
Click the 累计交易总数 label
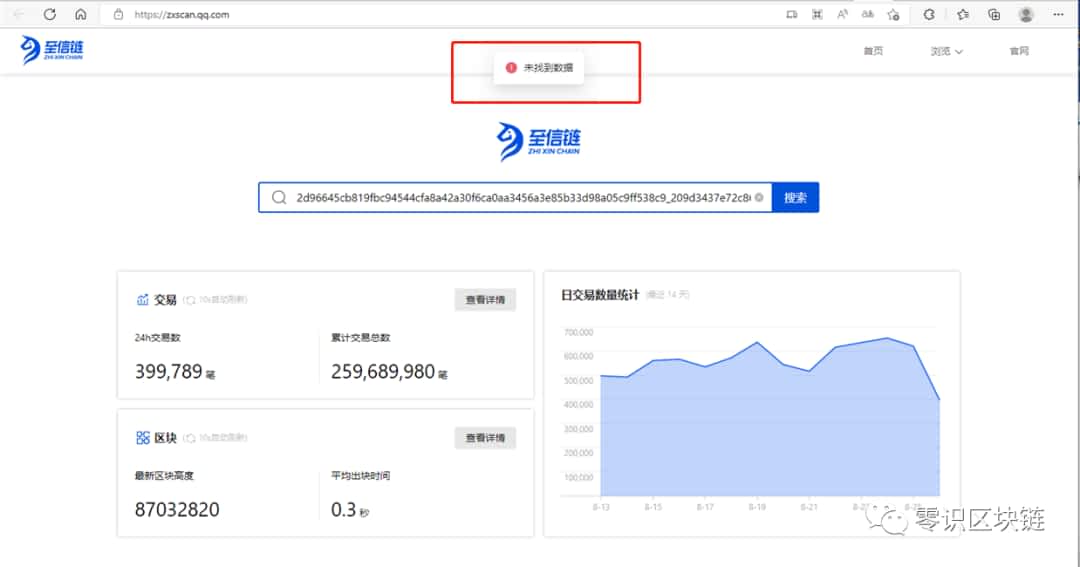360,338
